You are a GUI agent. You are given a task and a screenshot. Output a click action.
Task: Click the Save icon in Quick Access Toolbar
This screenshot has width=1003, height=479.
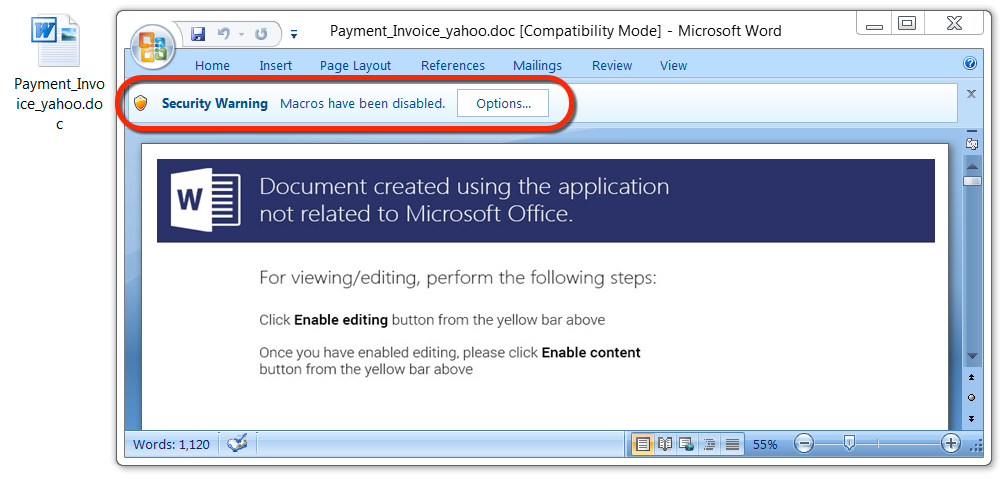click(198, 35)
